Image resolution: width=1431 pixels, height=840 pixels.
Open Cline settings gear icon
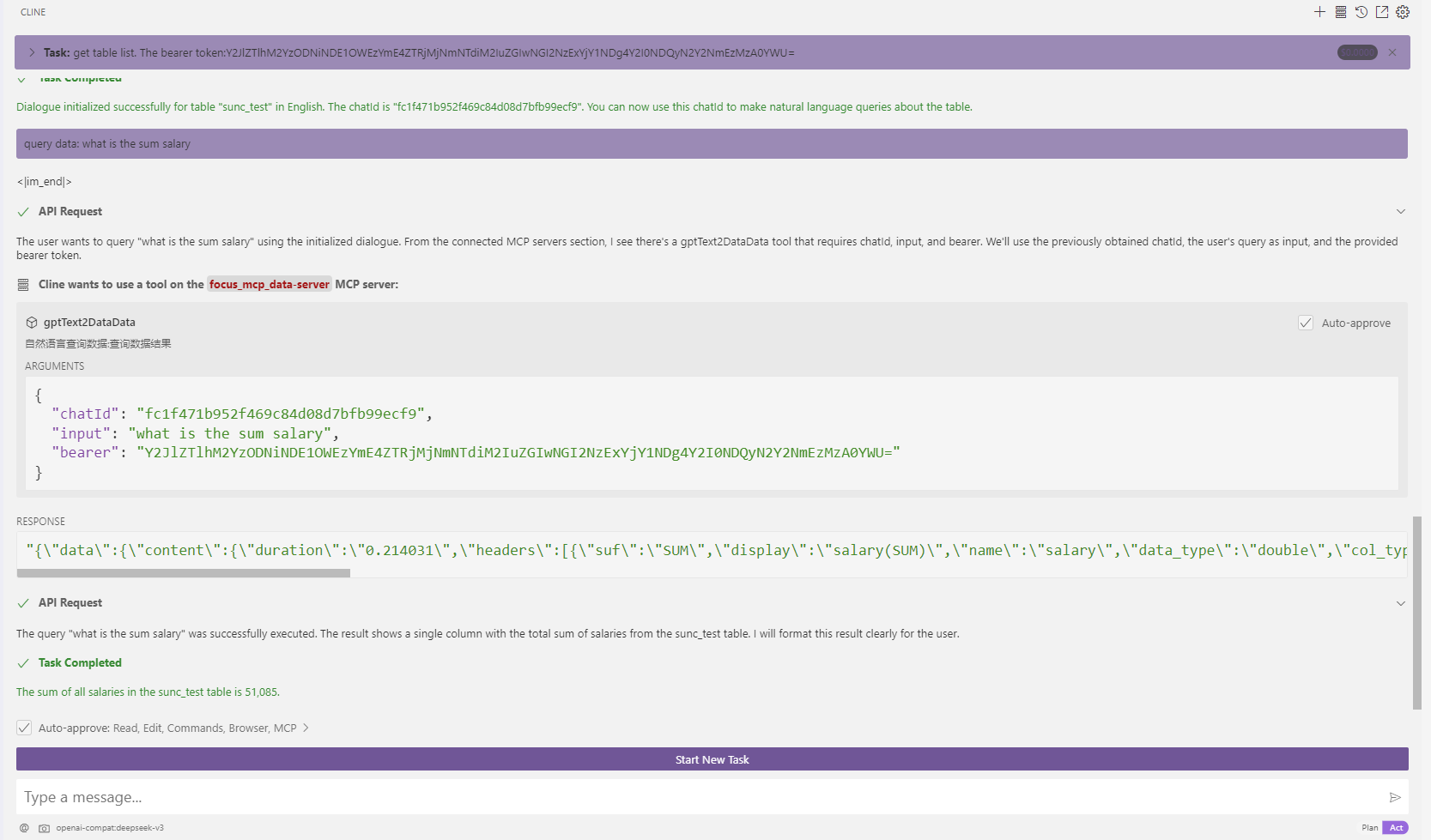(x=1403, y=12)
